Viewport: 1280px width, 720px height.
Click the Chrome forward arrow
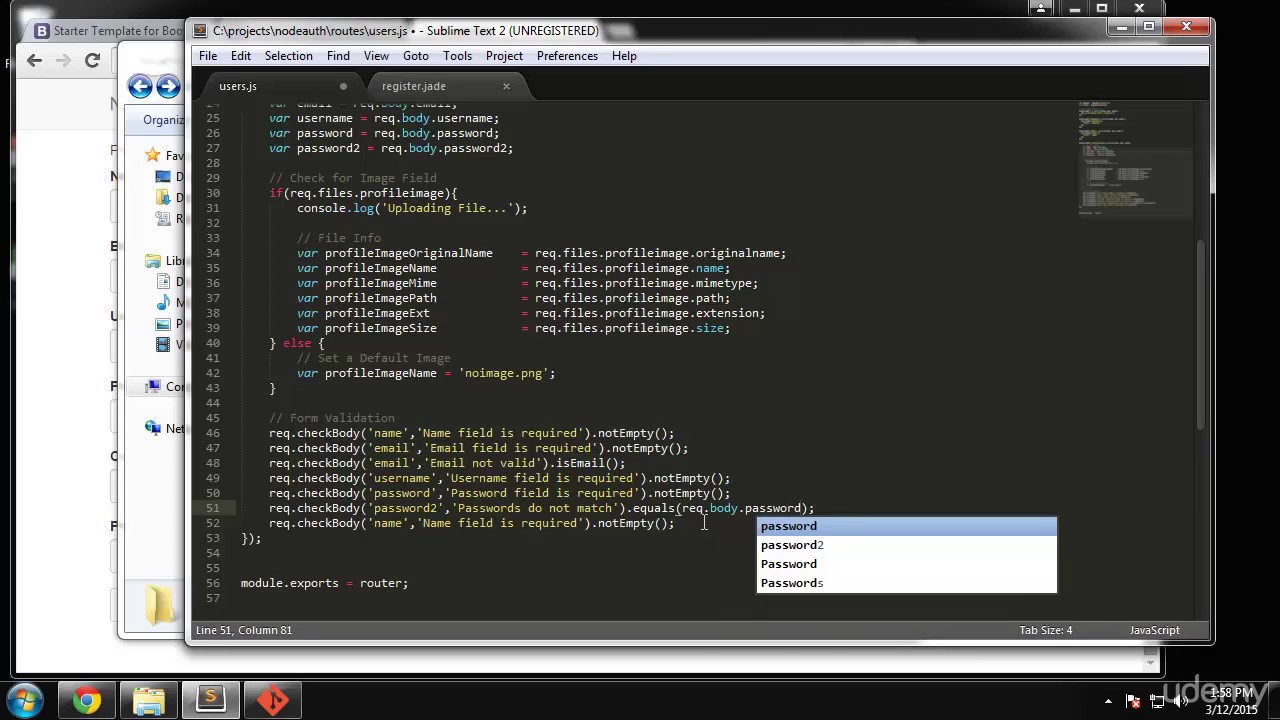pos(63,61)
